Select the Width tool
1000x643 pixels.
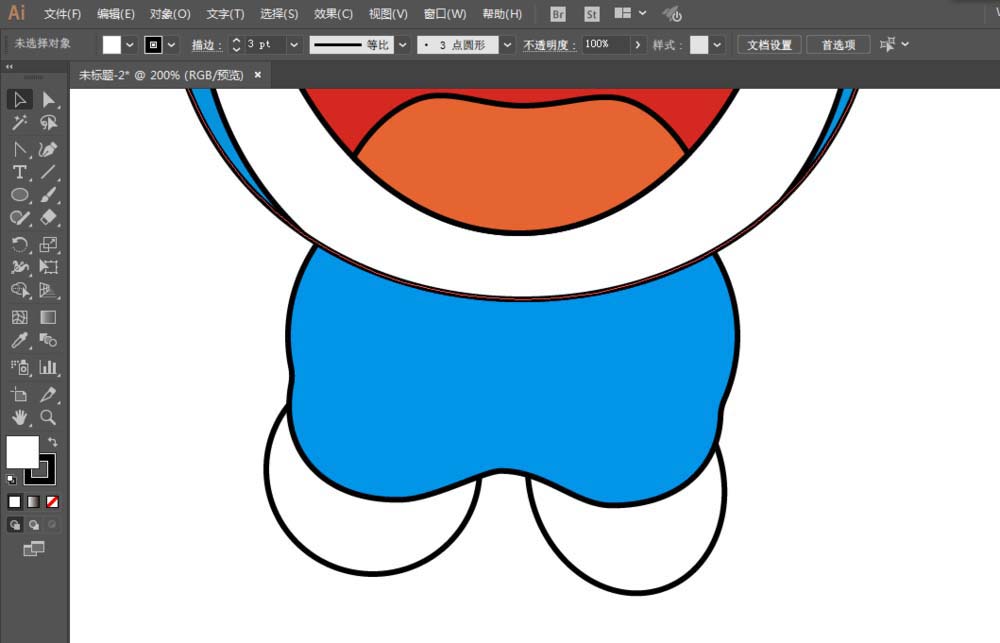tap(20, 267)
